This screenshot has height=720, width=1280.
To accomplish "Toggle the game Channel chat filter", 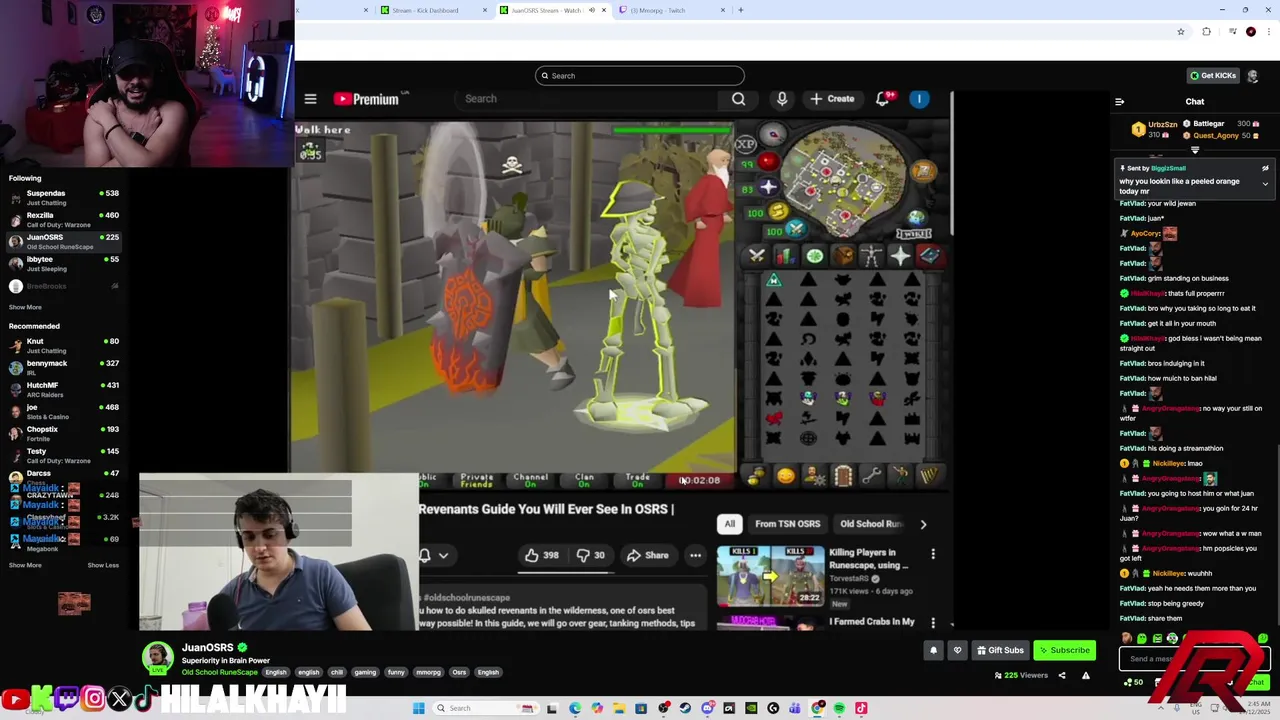I will (x=530, y=480).
